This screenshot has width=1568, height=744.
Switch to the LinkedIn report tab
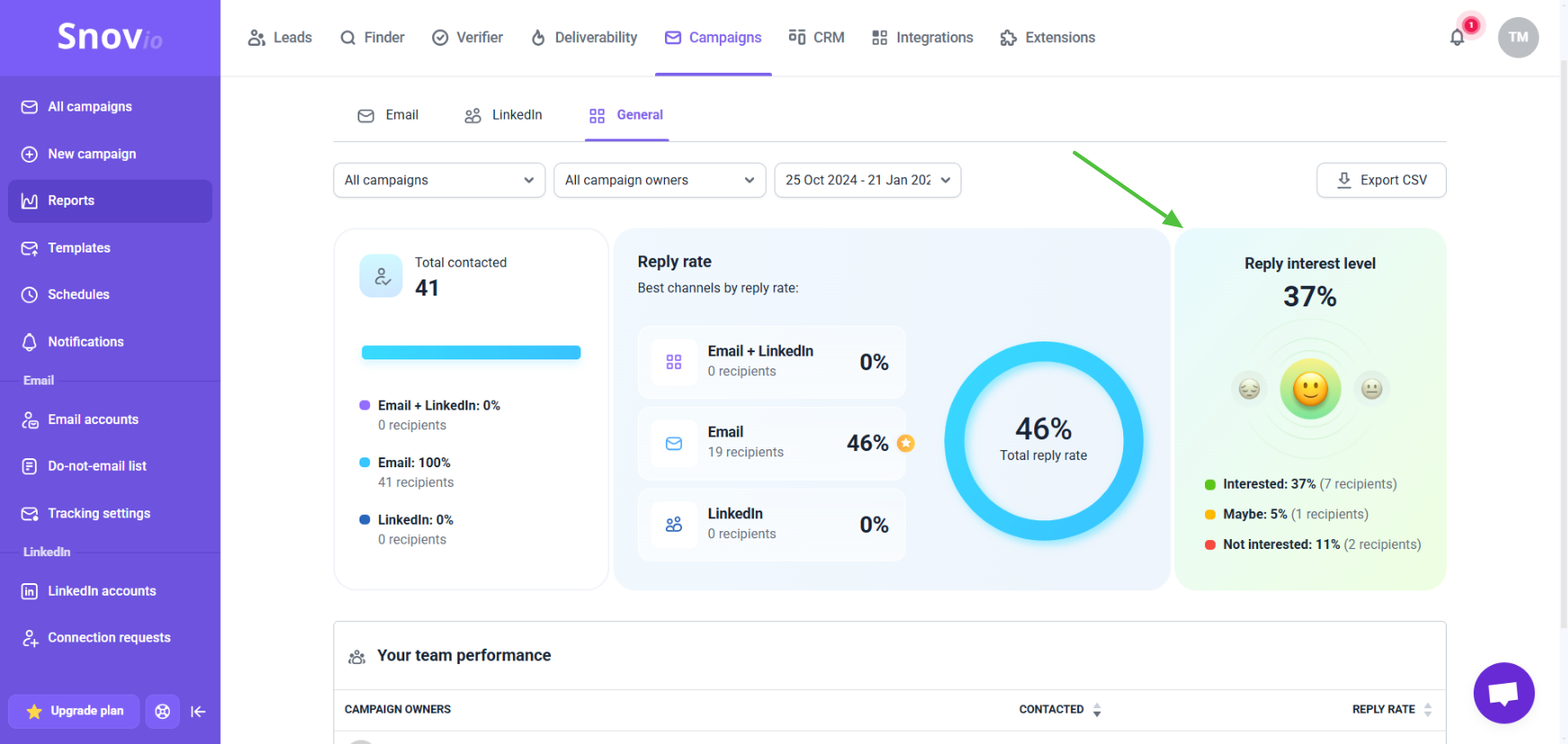coord(503,115)
